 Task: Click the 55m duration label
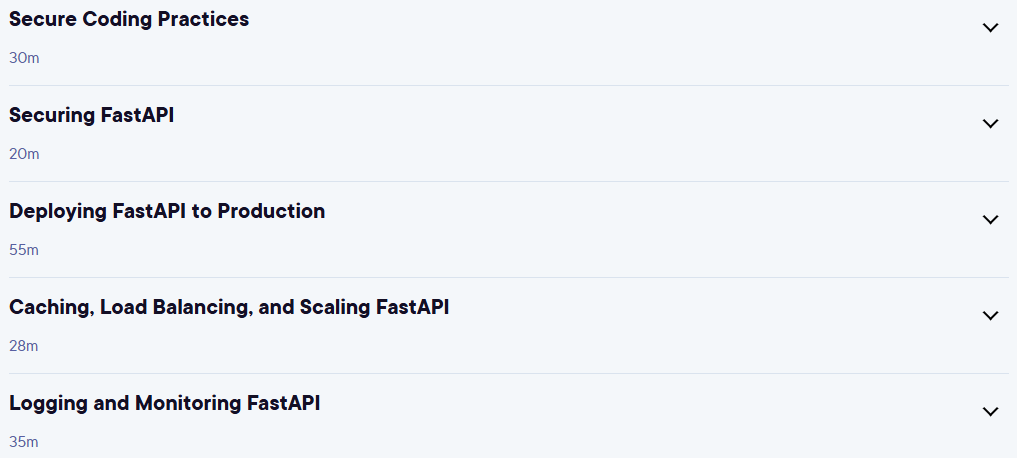tap(24, 250)
